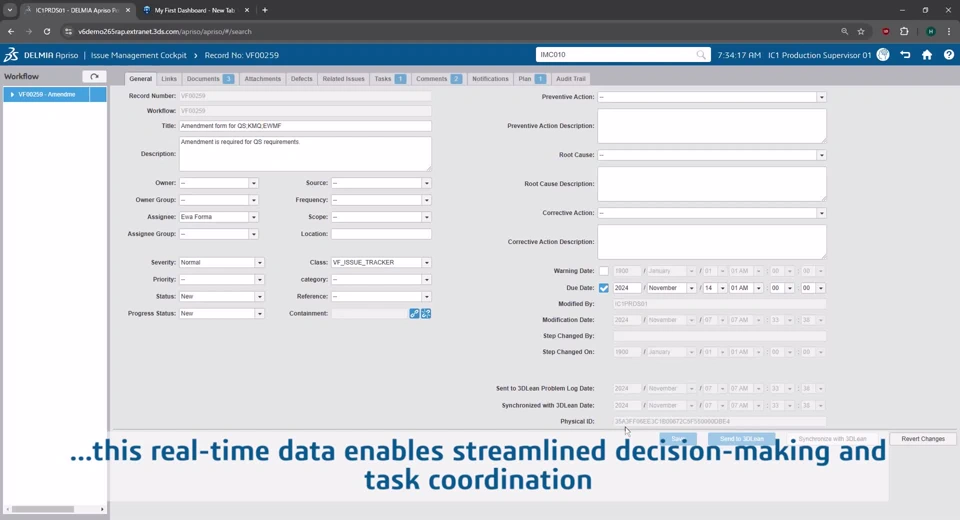960x520 pixels.
Task: Click the browser address bar URL
Action: pos(165,31)
